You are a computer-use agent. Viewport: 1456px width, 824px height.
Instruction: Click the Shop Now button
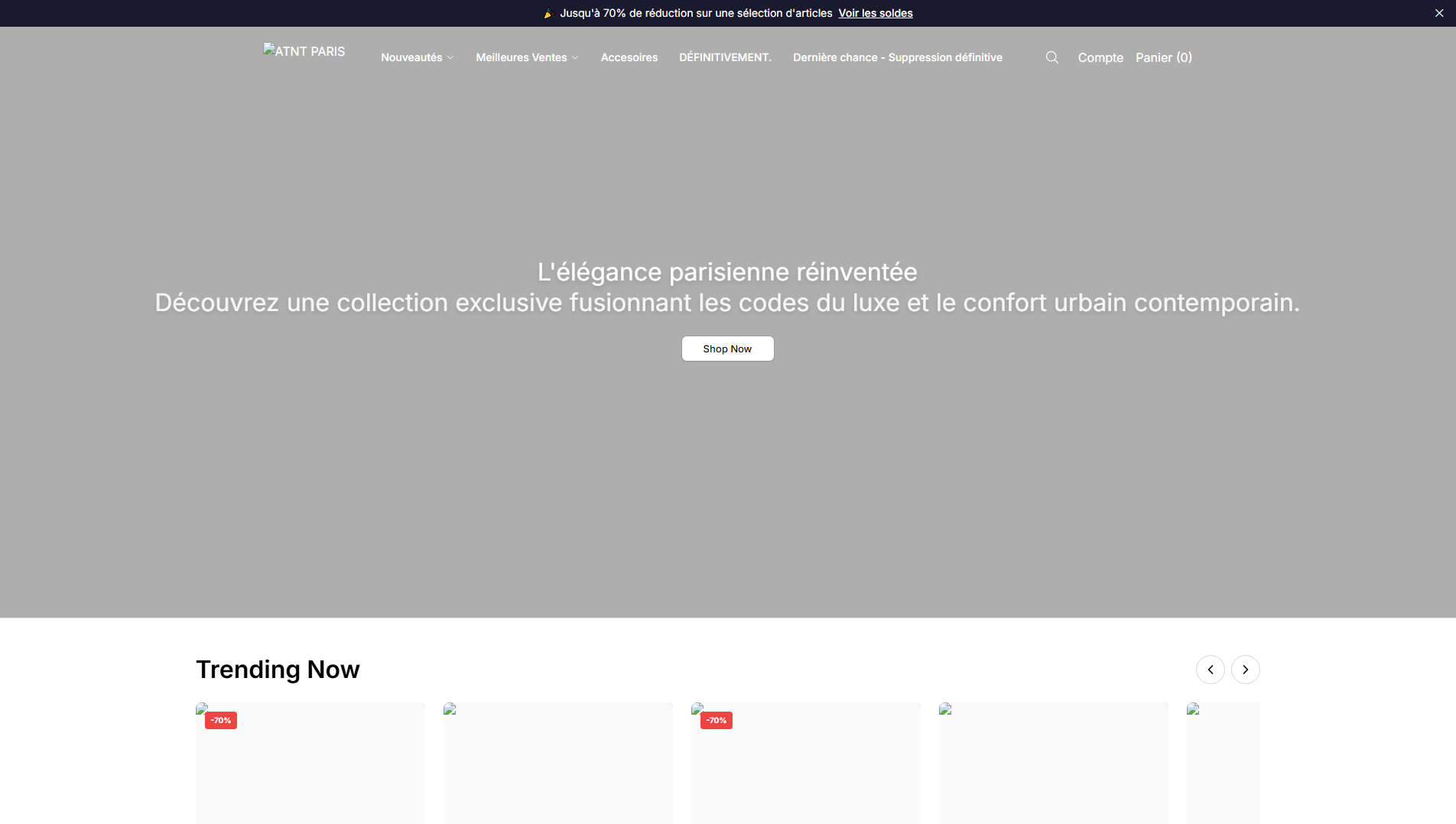728,349
